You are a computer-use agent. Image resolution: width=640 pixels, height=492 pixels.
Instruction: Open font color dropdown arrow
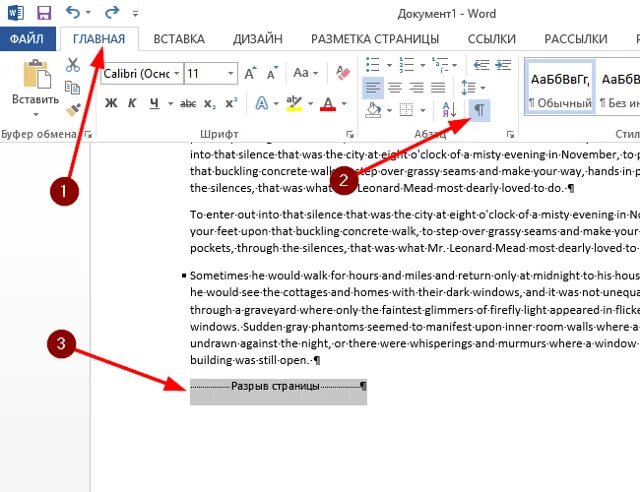(x=344, y=104)
